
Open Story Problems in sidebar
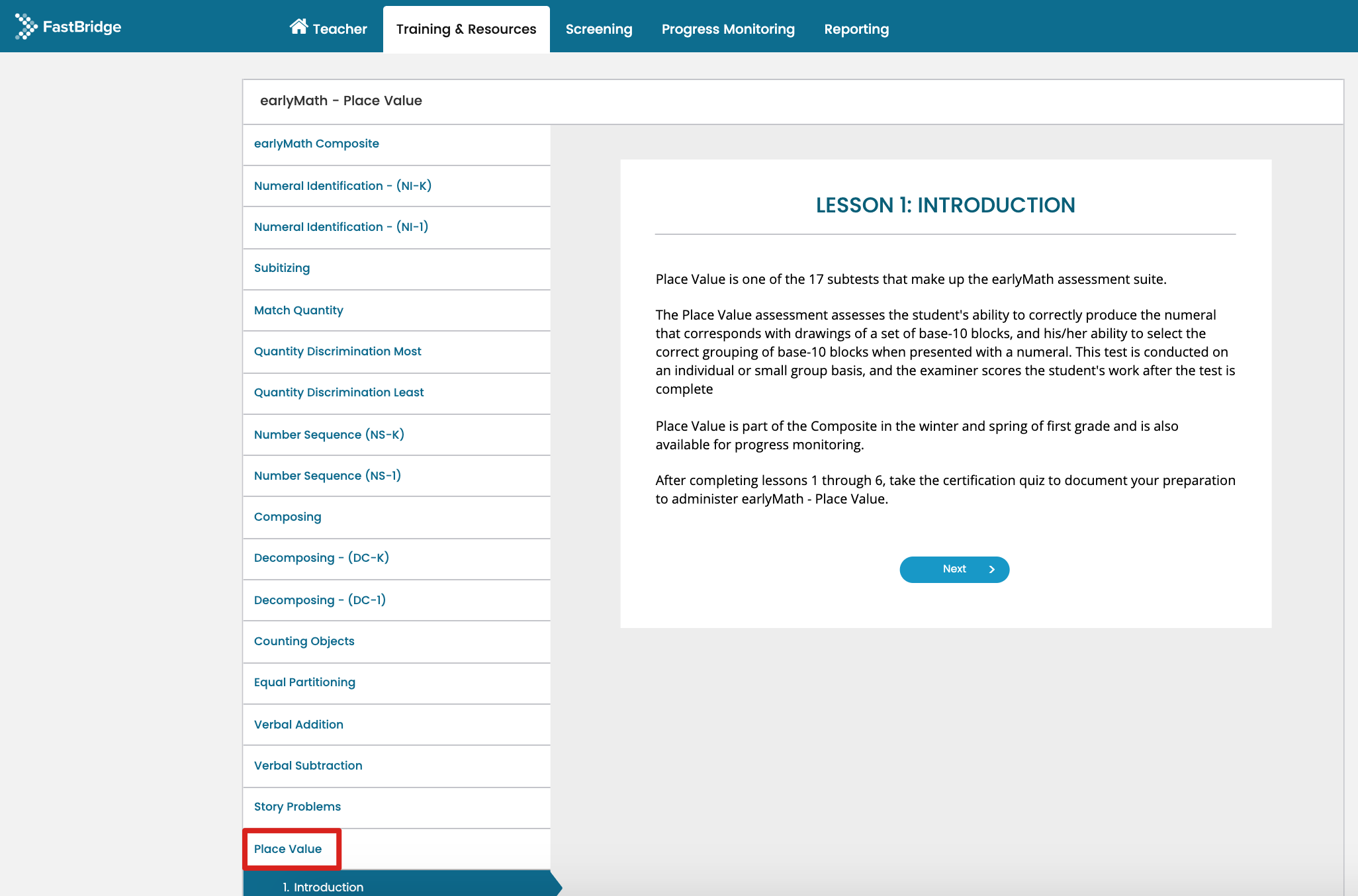[x=396, y=807]
